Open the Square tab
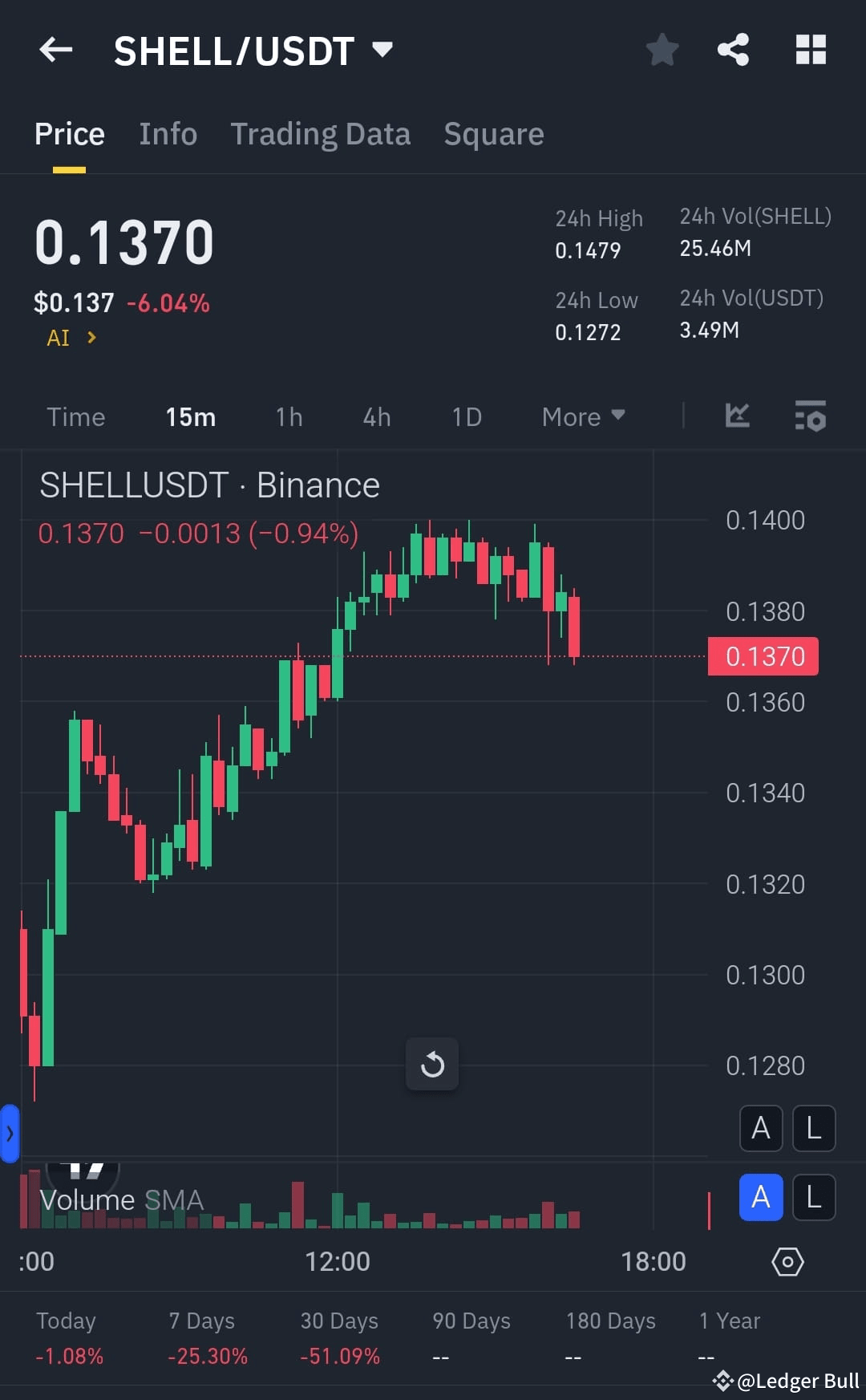866x1400 pixels. tap(494, 133)
